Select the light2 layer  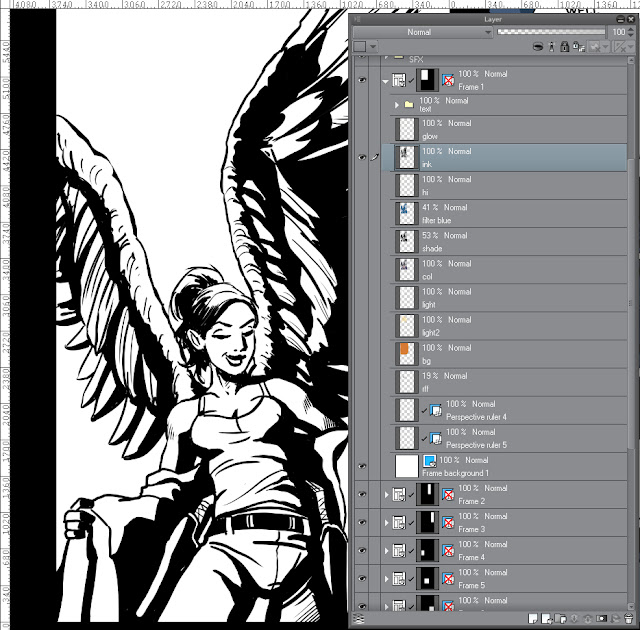click(508, 326)
